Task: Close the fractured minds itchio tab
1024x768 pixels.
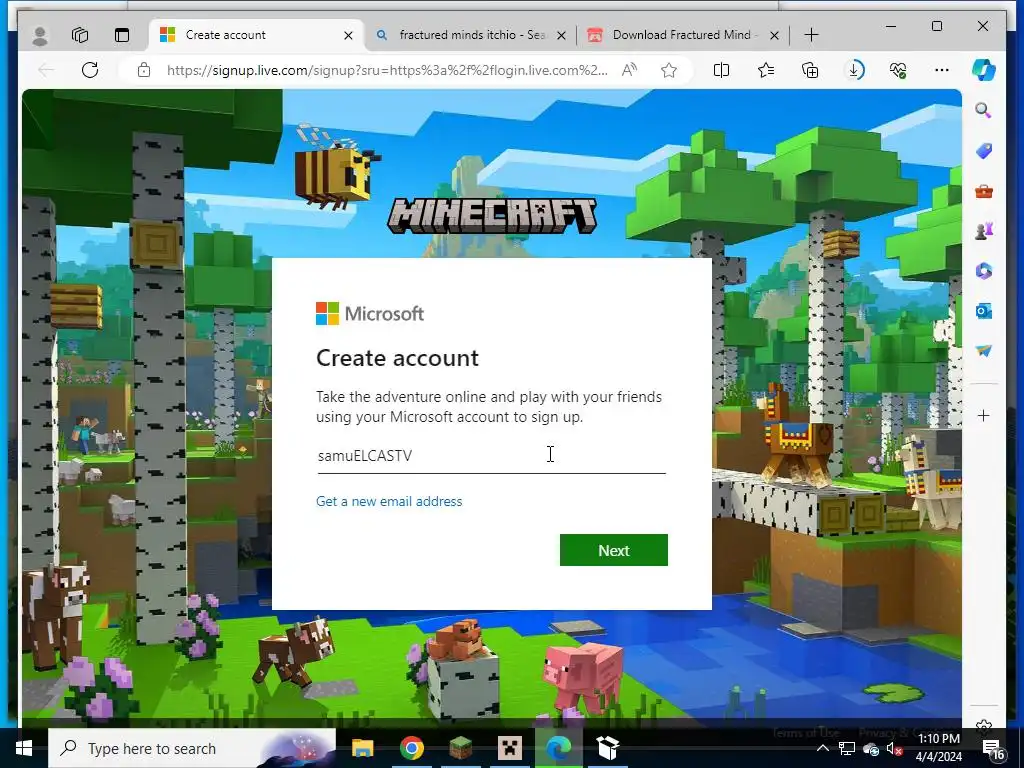Action: coord(561,35)
